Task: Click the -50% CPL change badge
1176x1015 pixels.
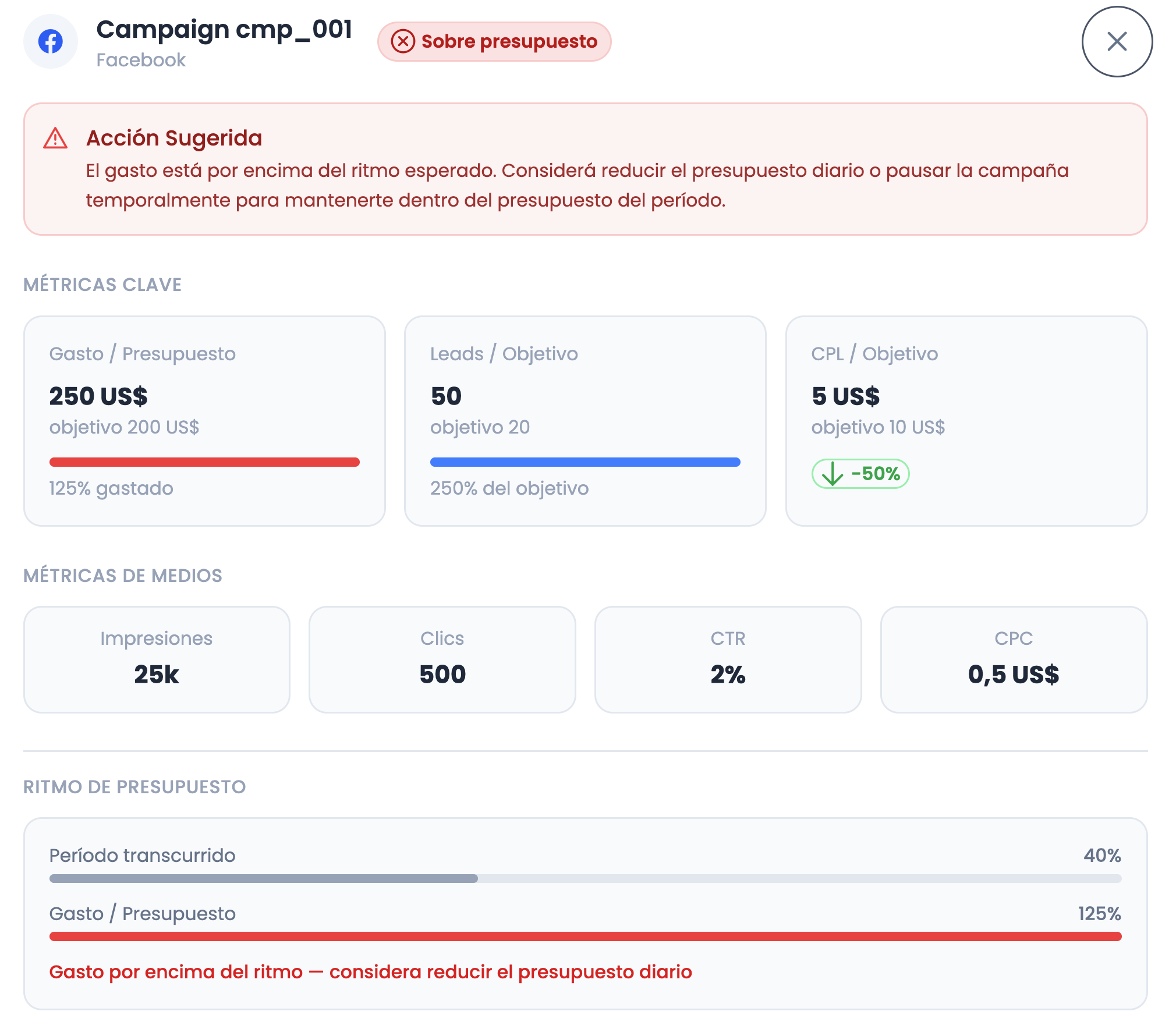Action: point(860,474)
